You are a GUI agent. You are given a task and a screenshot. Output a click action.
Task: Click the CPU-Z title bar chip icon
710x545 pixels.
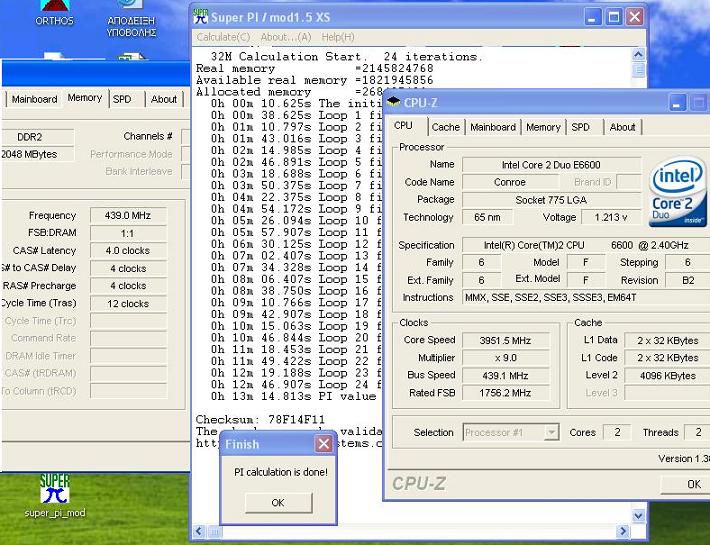click(x=393, y=101)
